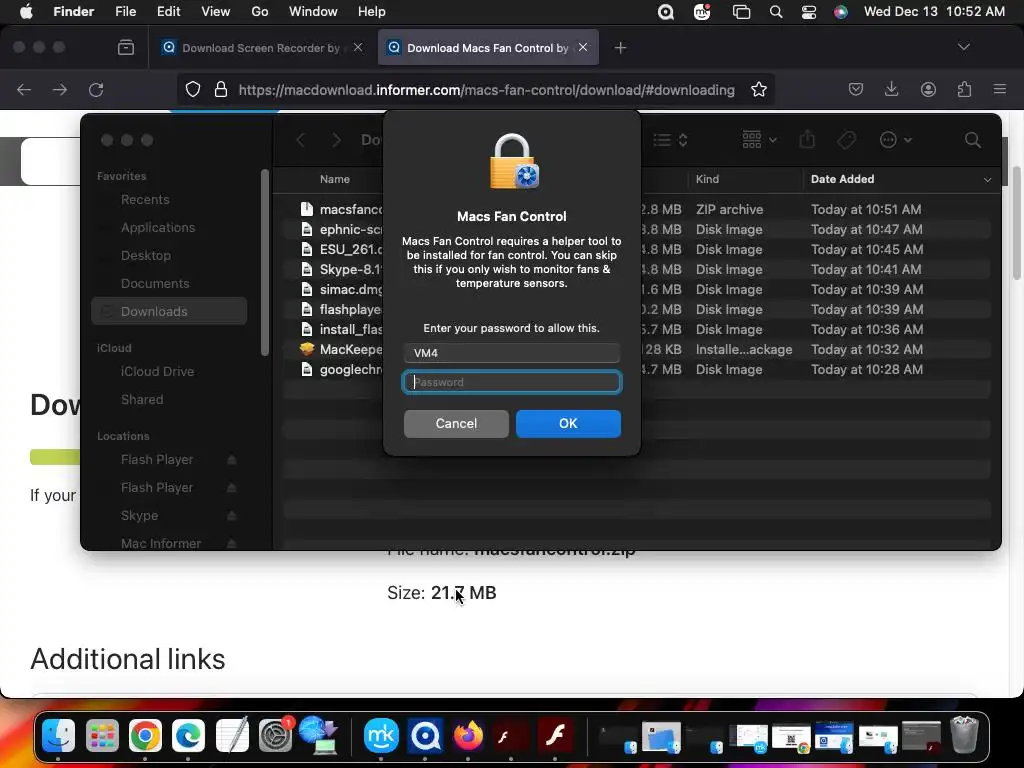Screen dimensions: 1024x768
Task: Select the macsfancontrol ZIP archive row
Action: pyautogui.click(x=637, y=209)
